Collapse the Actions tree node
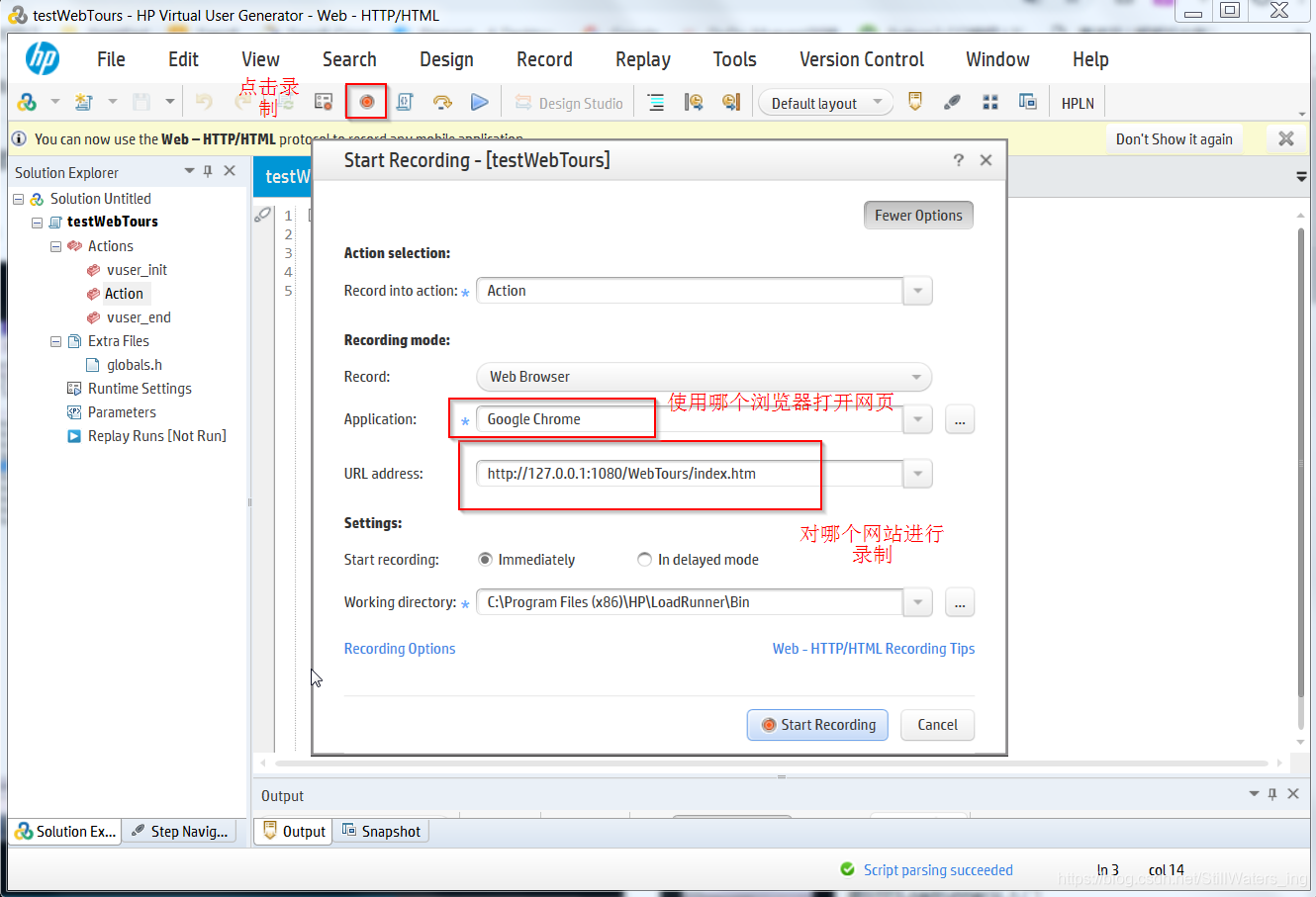This screenshot has width=1316, height=897. (x=55, y=246)
